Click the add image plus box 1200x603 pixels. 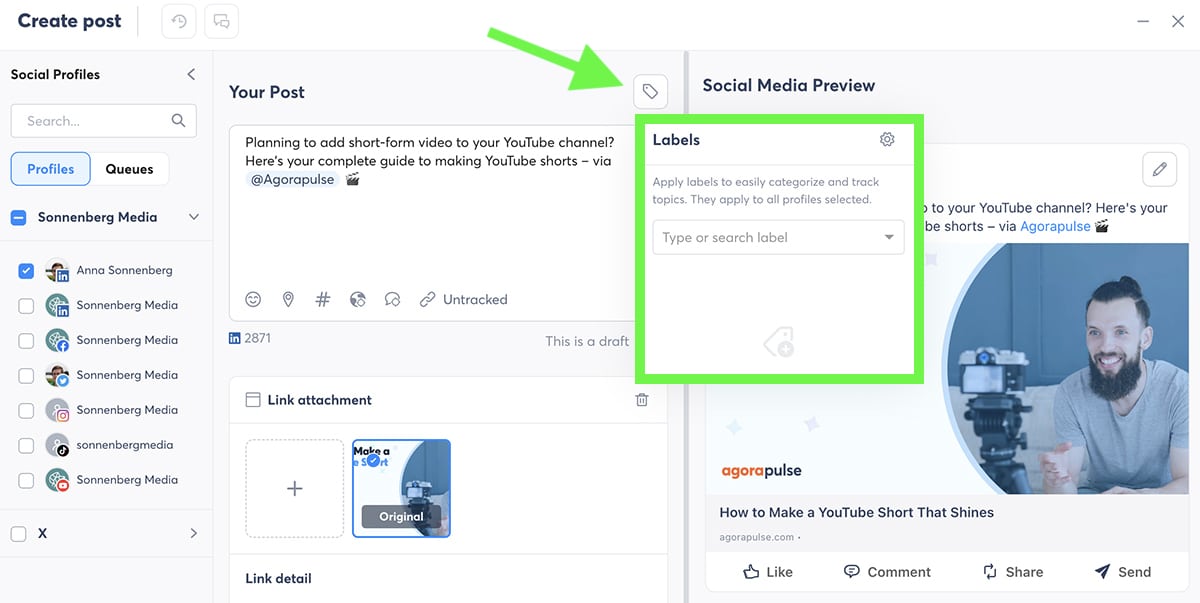pos(295,489)
